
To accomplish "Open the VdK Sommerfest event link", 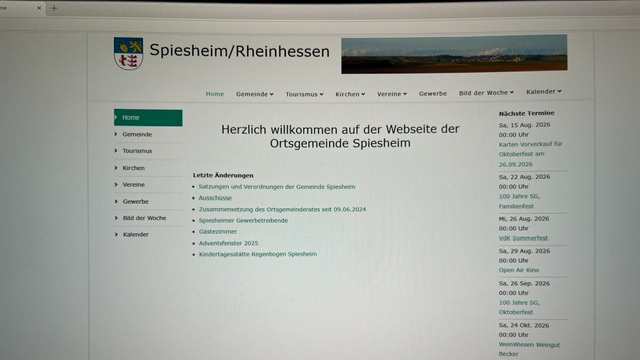I will pos(523,238).
